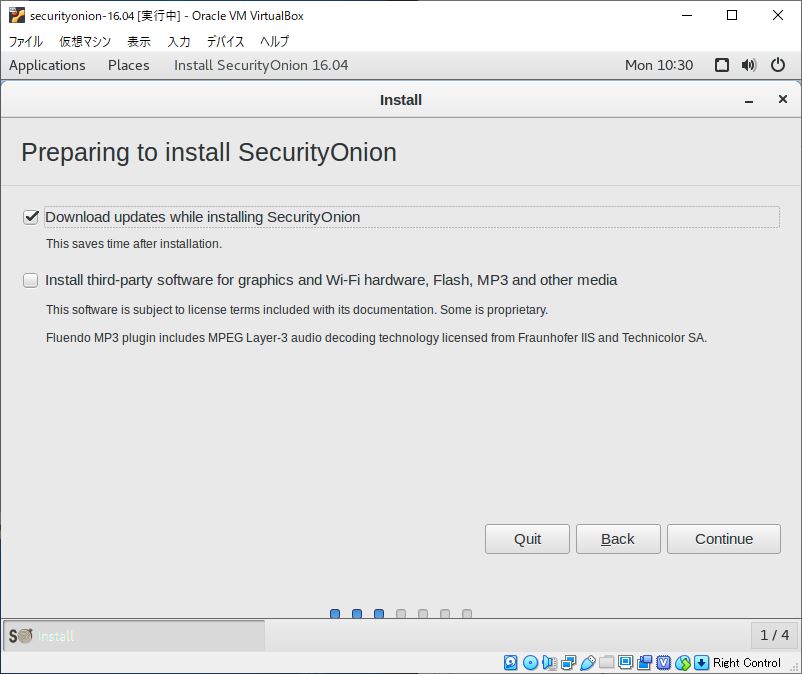This screenshot has height=674, width=802.
Task: Minimize the Install dialog
Action: click(749, 100)
